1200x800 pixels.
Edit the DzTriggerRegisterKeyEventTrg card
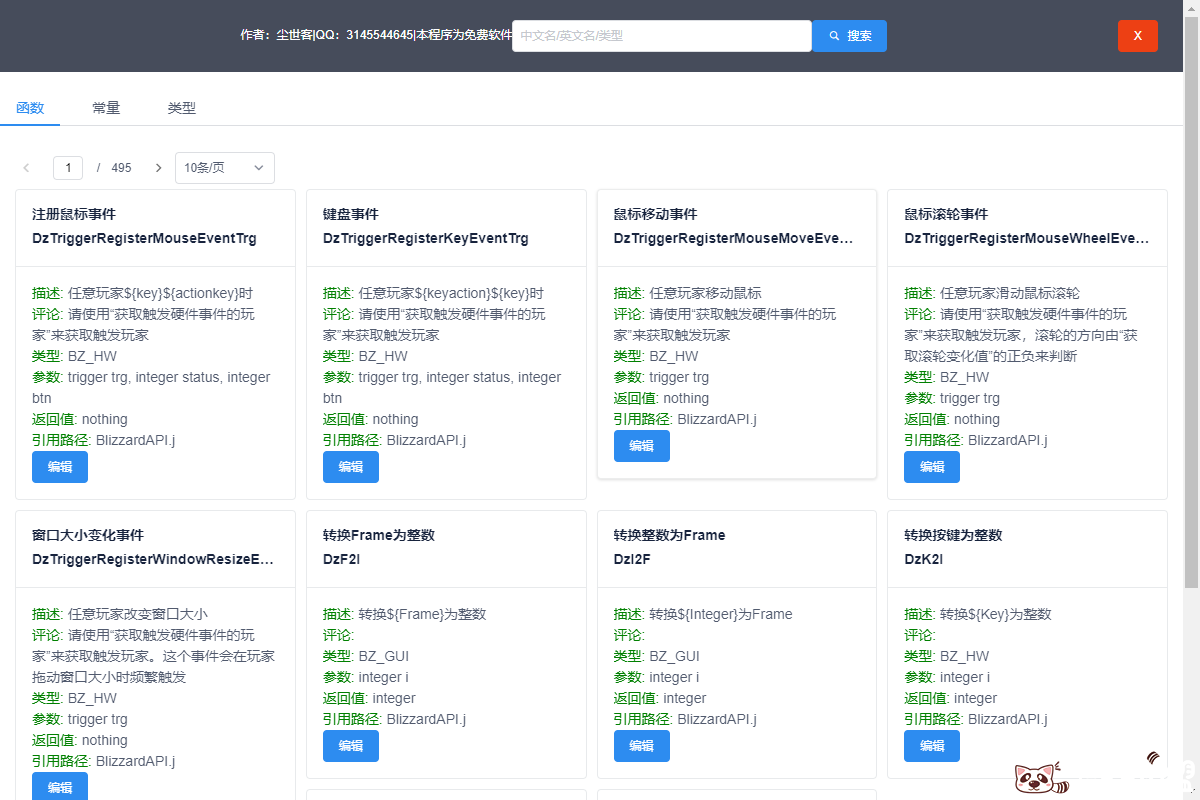350,467
